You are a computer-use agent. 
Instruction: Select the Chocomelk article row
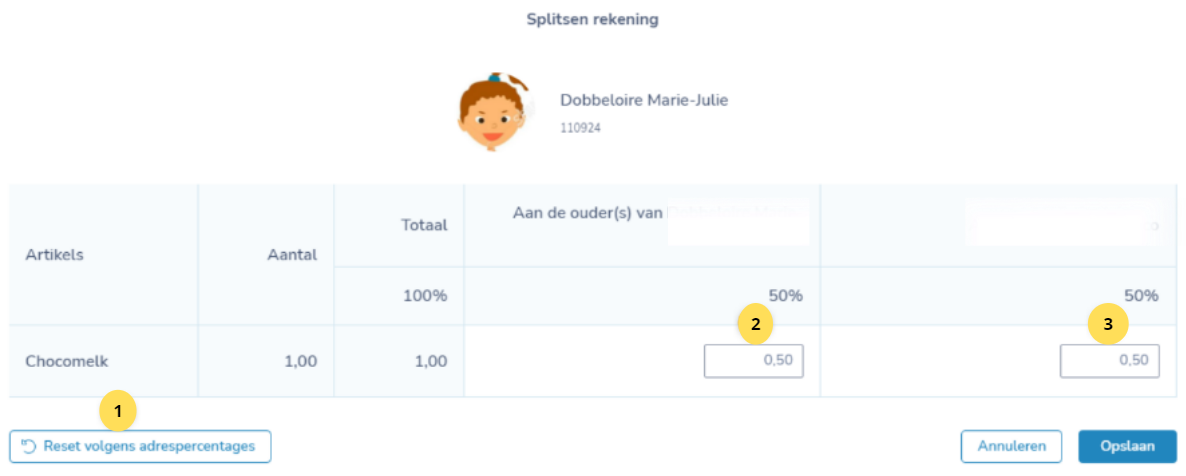[x=593, y=361]
